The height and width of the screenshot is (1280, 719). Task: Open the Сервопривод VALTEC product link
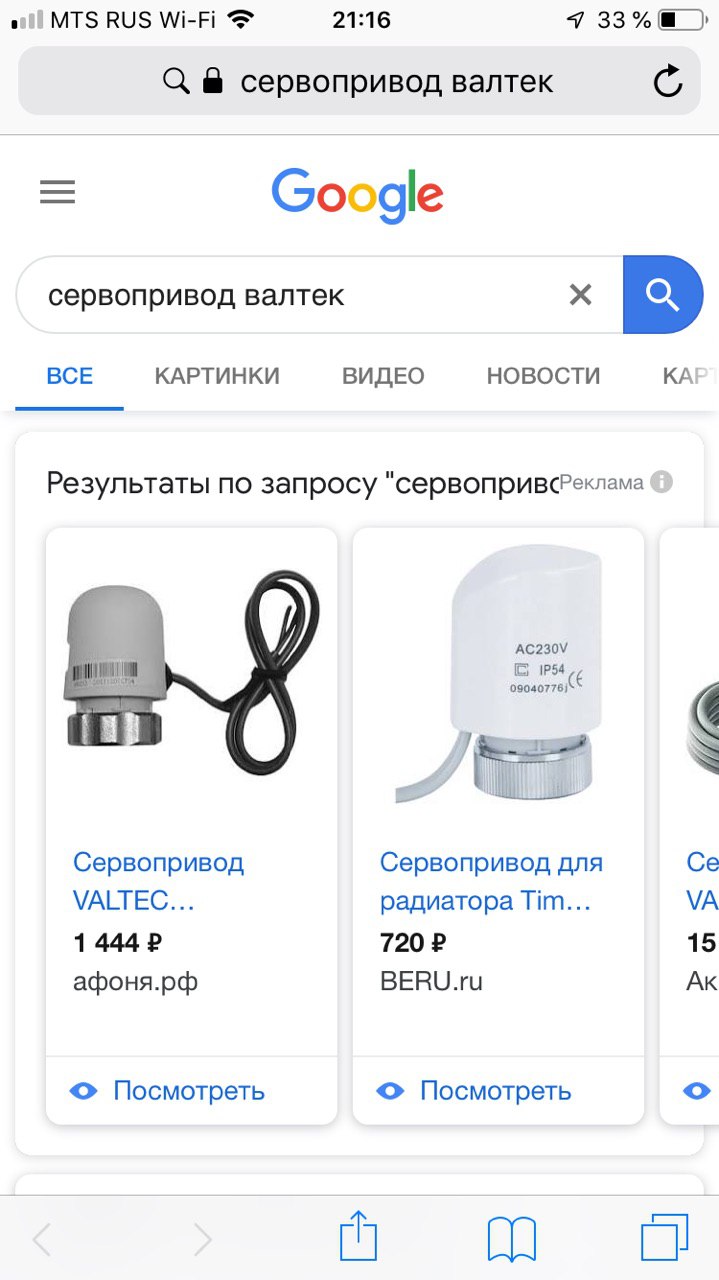(x=159, y=881)
